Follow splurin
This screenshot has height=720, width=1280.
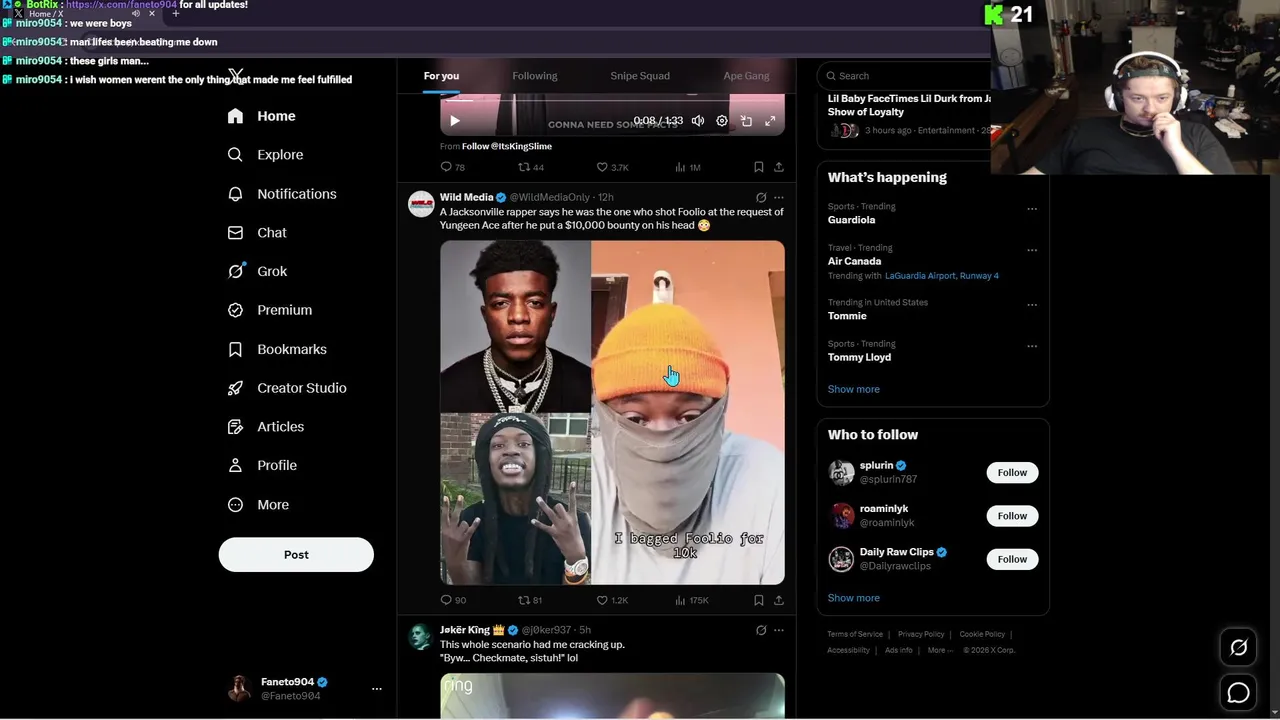coord(1012,473)
